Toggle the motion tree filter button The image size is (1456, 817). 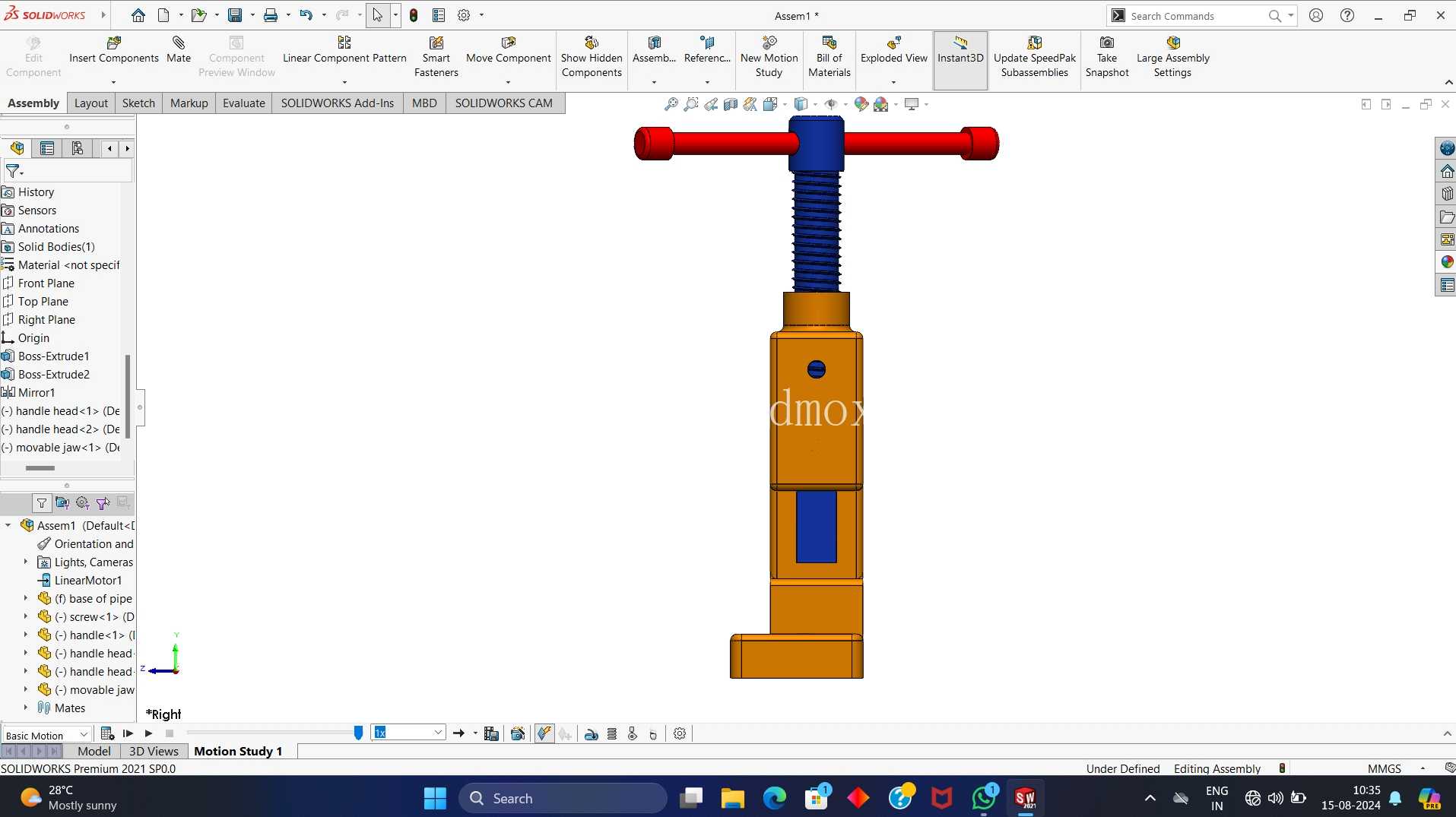(x=41, y=503)
